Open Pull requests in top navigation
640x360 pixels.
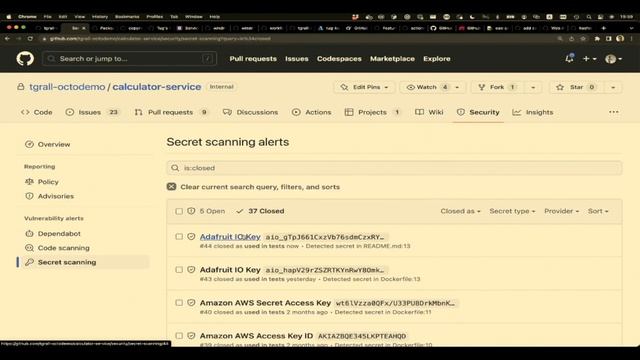point(253,59)
